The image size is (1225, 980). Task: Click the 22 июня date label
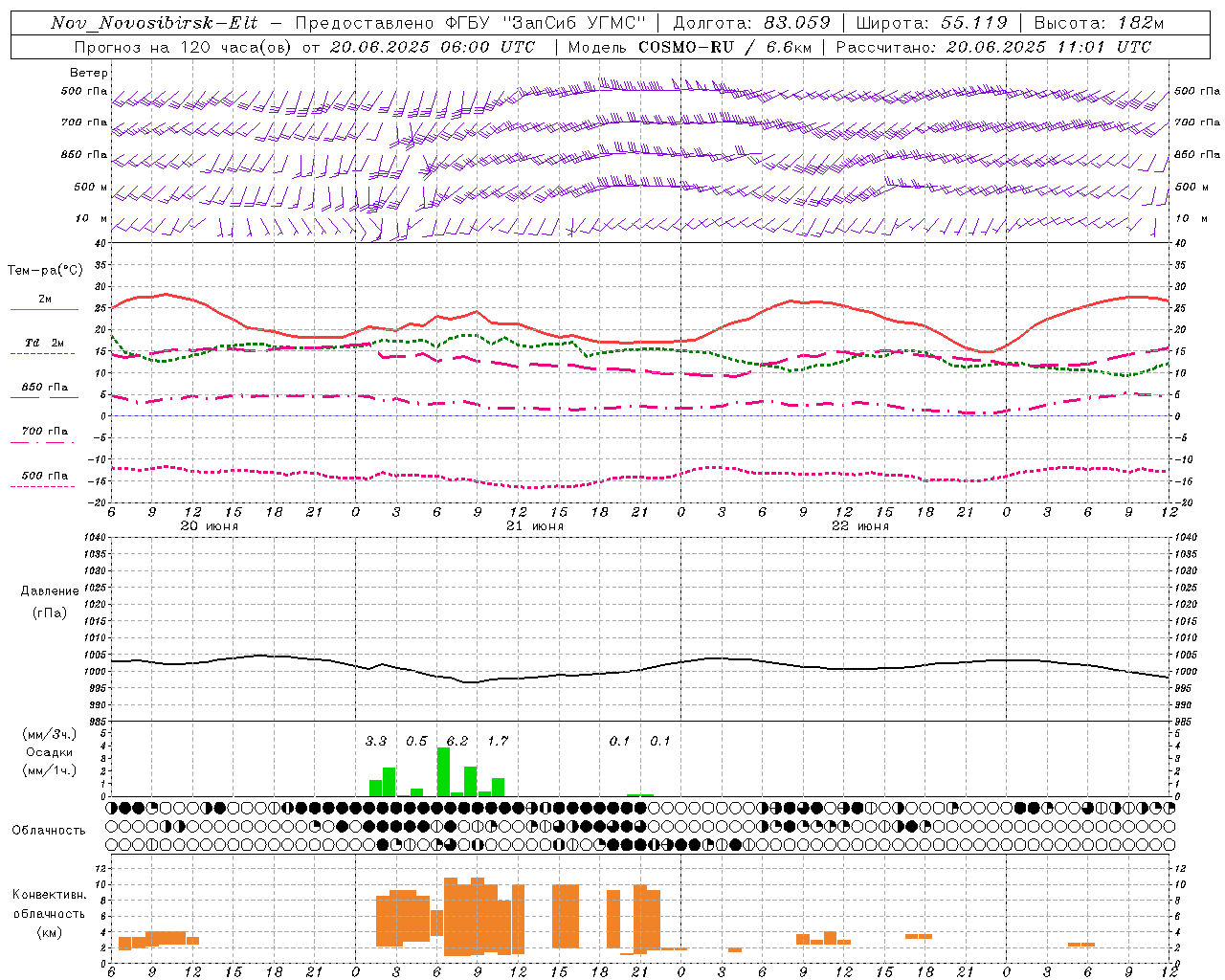tap(860, 526)
